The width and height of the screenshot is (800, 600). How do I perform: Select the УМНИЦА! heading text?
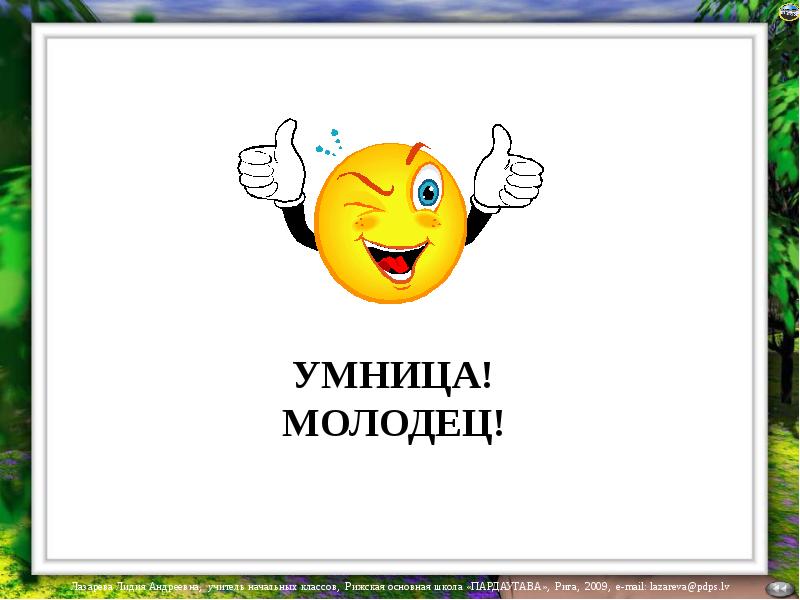pyautogui.click(x=392, y=378)
